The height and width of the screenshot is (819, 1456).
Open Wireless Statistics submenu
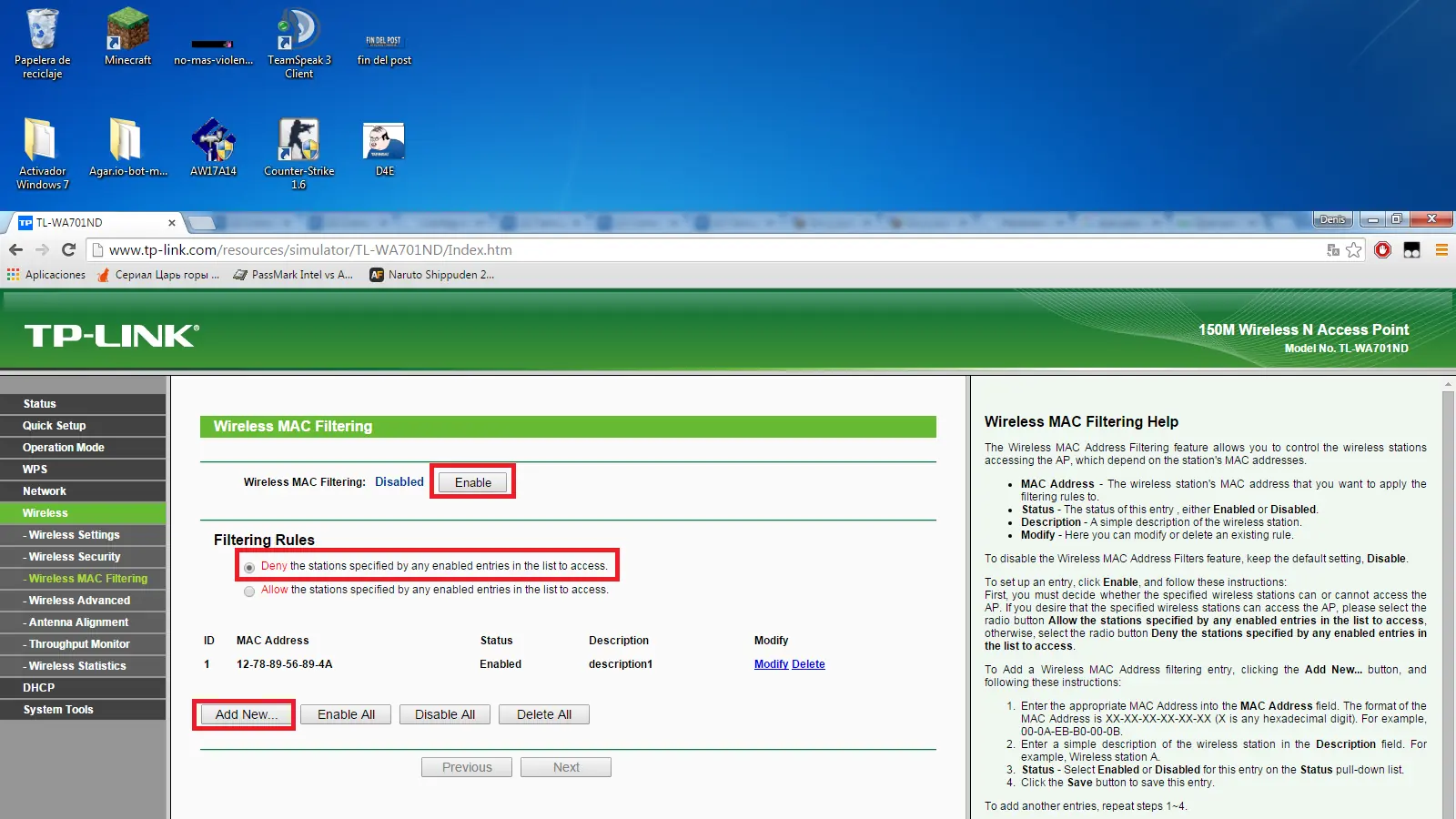tap(83, 666)
